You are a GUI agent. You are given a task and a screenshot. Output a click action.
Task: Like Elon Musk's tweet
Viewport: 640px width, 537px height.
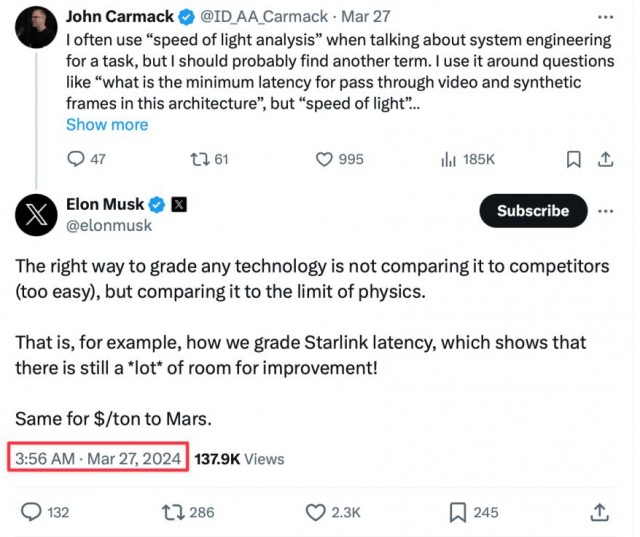[317, 512]
